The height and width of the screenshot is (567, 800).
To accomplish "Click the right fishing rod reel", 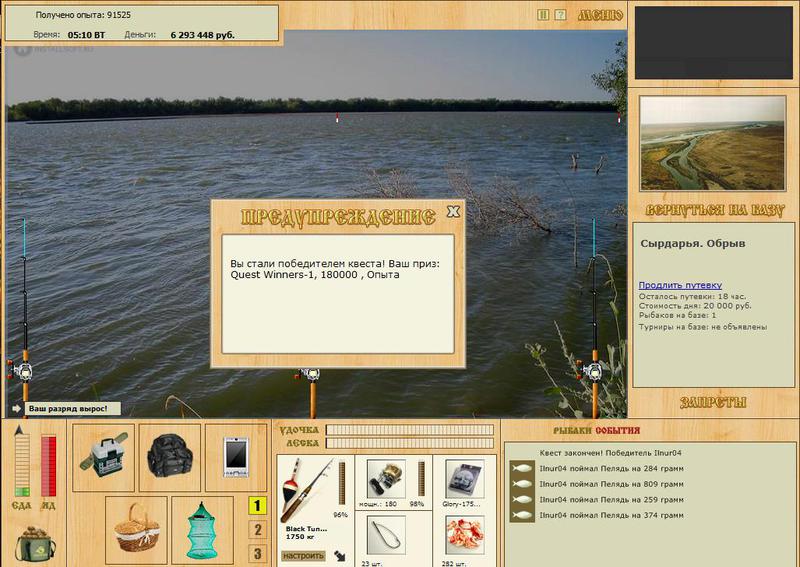I will coord(592,371).
